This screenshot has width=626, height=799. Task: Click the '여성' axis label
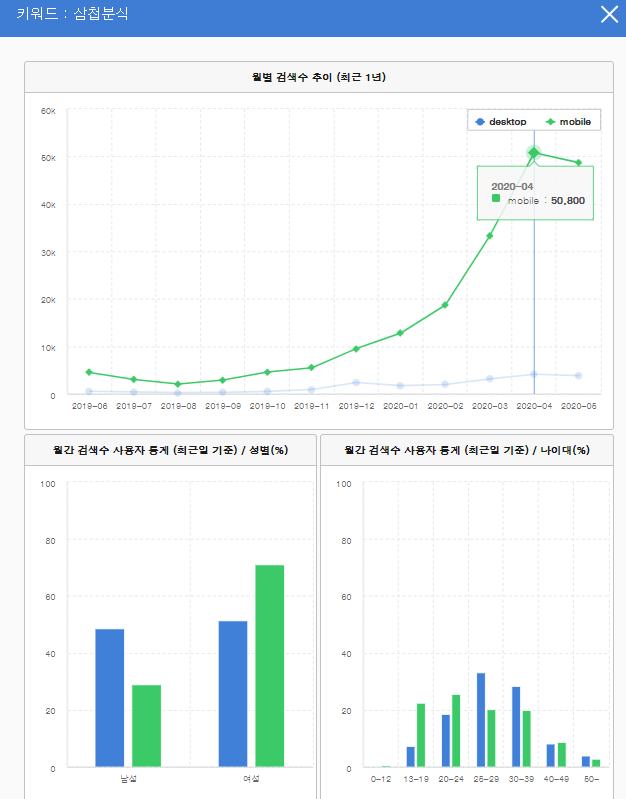click(251, 779)
